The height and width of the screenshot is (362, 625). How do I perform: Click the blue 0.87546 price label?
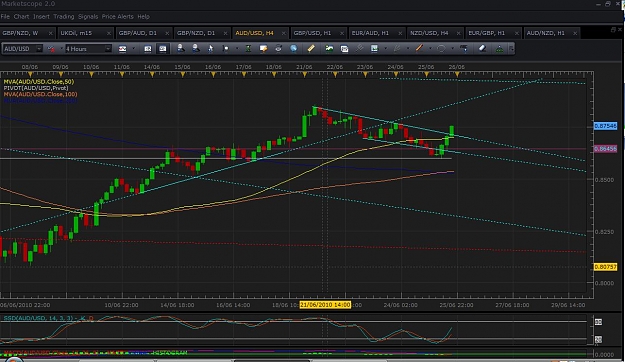[x=605, y=126]
